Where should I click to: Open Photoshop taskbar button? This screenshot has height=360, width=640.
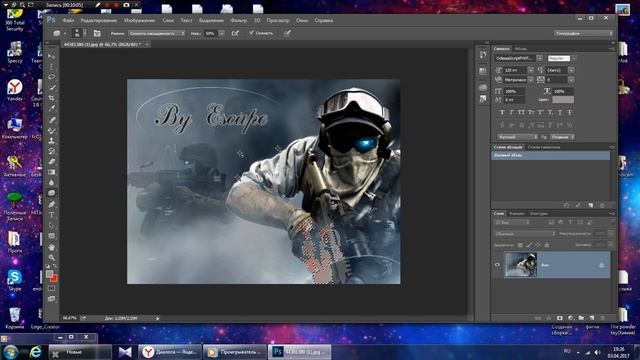tap(300, 352)
